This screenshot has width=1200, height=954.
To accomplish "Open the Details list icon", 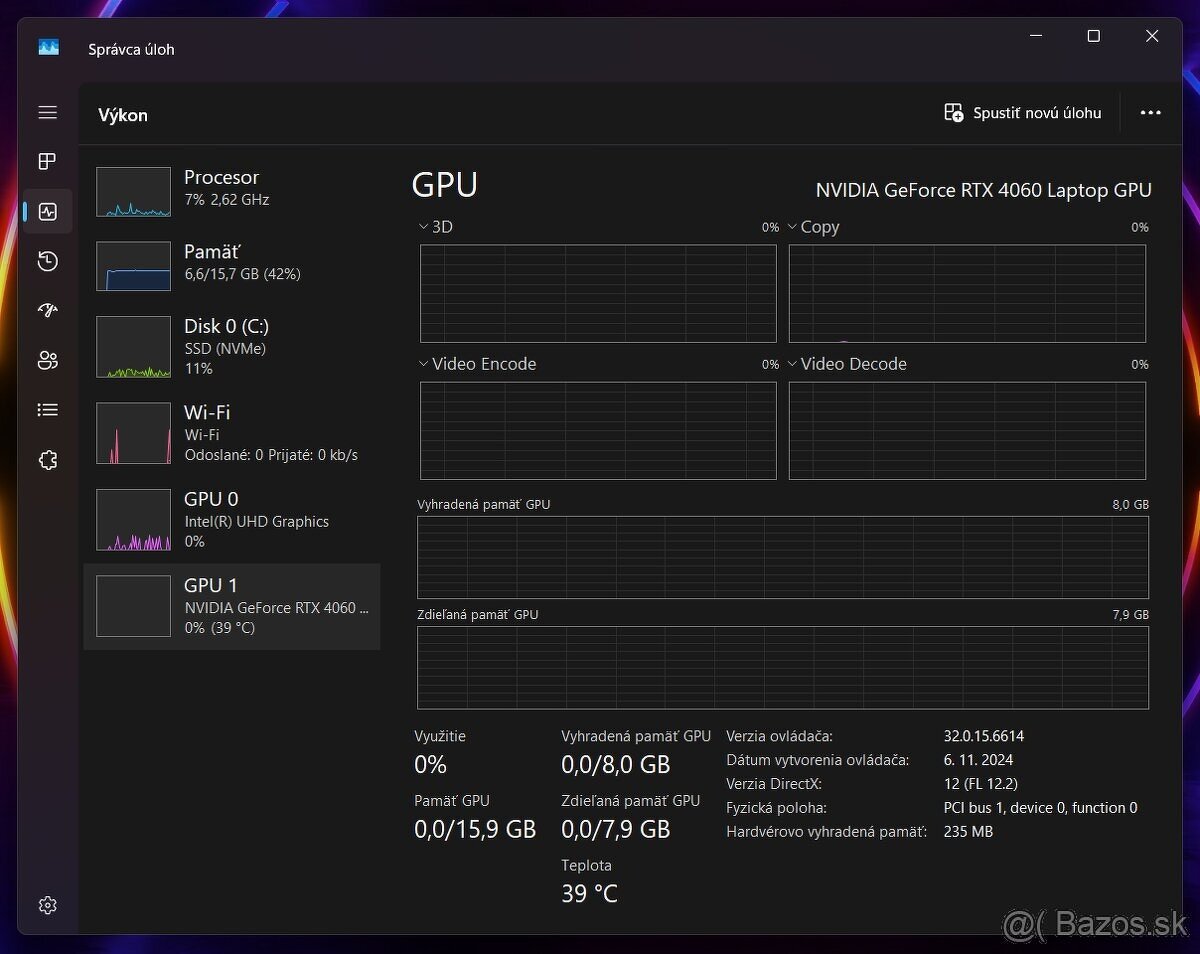I will click(47, 409).
